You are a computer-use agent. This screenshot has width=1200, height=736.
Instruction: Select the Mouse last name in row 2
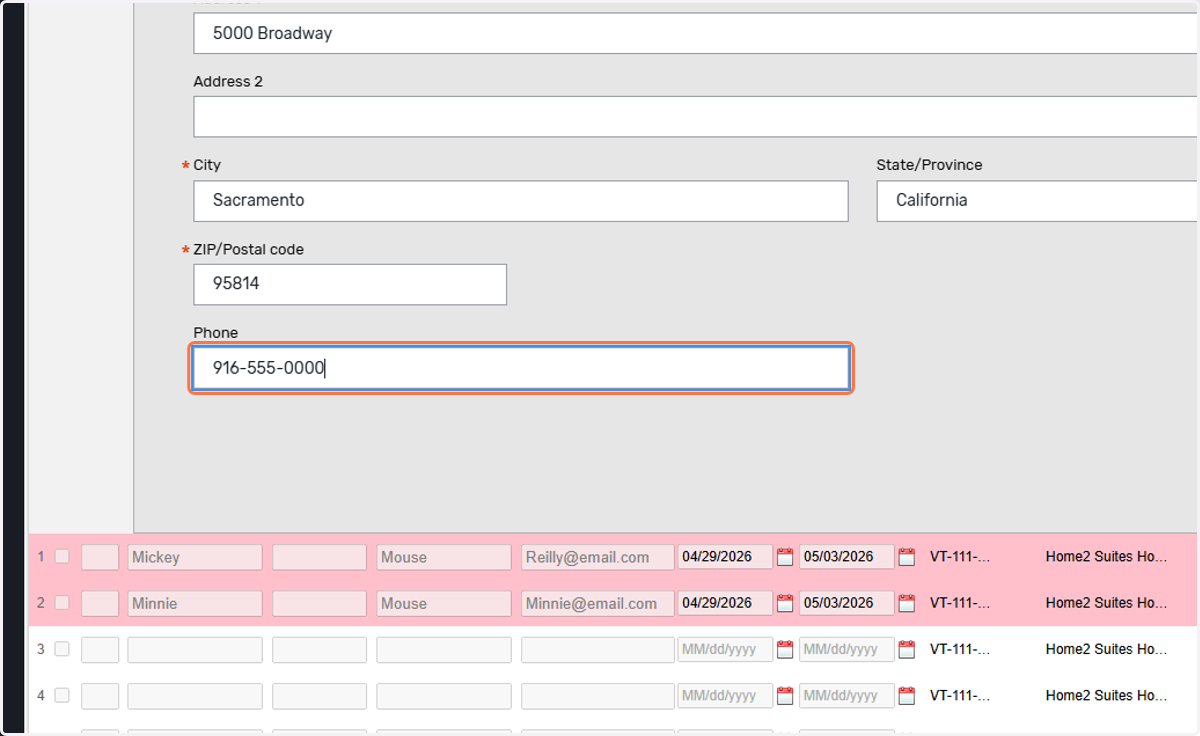click(x=444, y=603)
